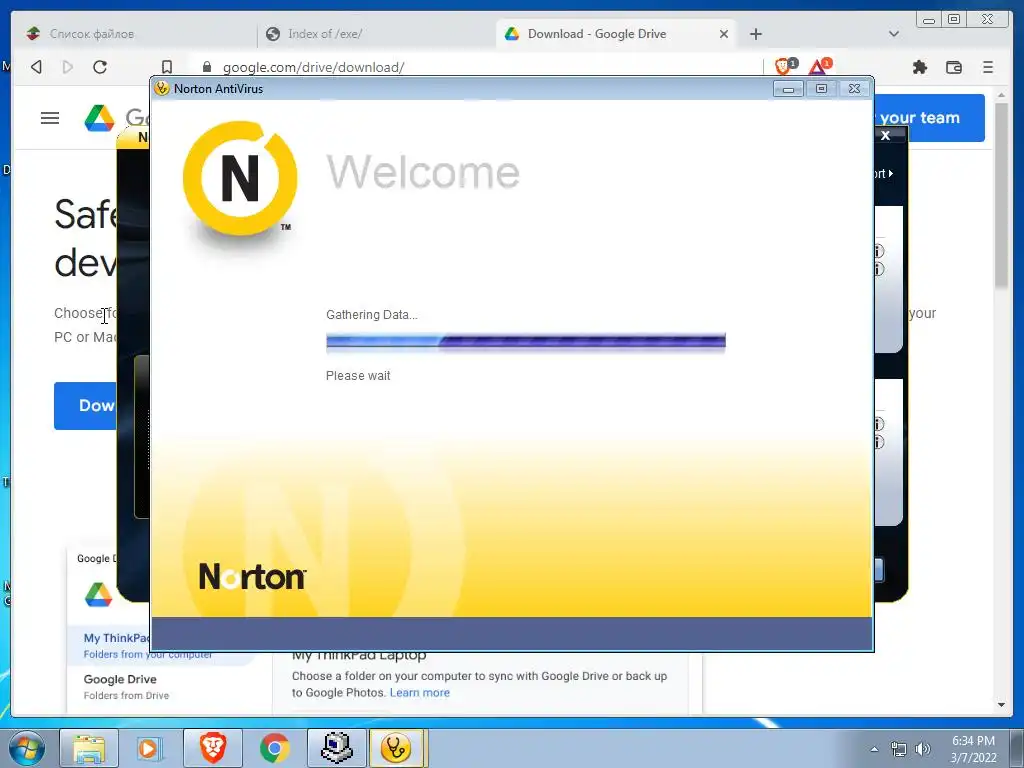Launch Windows Media Player from the taskbar
Image resolution: width=1024 pixels, height=768 pixels.
click(x=148, y=748)
